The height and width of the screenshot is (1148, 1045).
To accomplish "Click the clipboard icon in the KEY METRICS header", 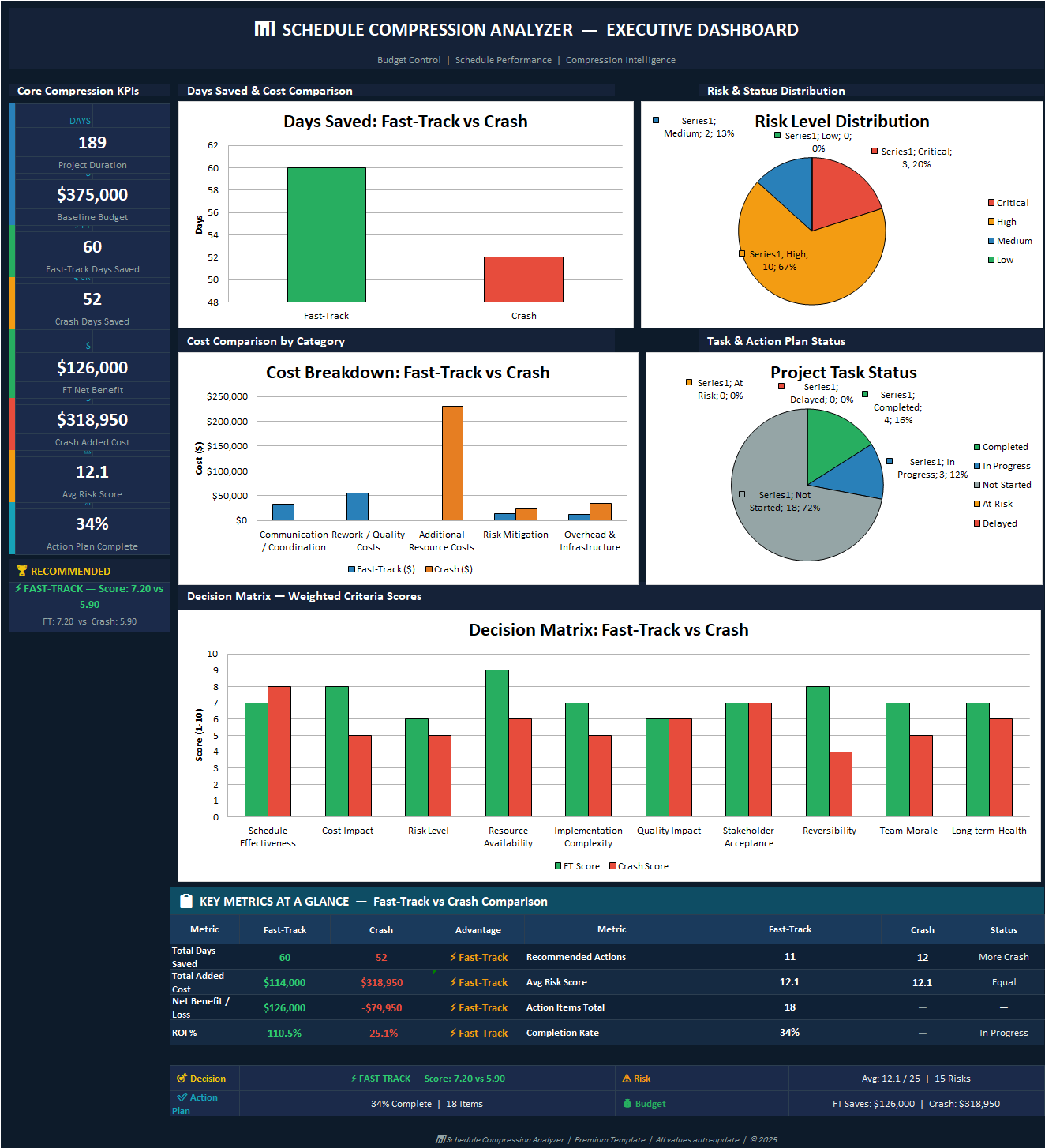I will point(186,900).
